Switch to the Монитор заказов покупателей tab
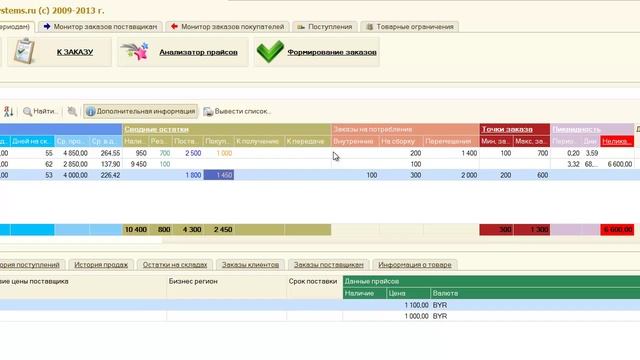This screenshot has width=640, height=360. tap(227, 27)
